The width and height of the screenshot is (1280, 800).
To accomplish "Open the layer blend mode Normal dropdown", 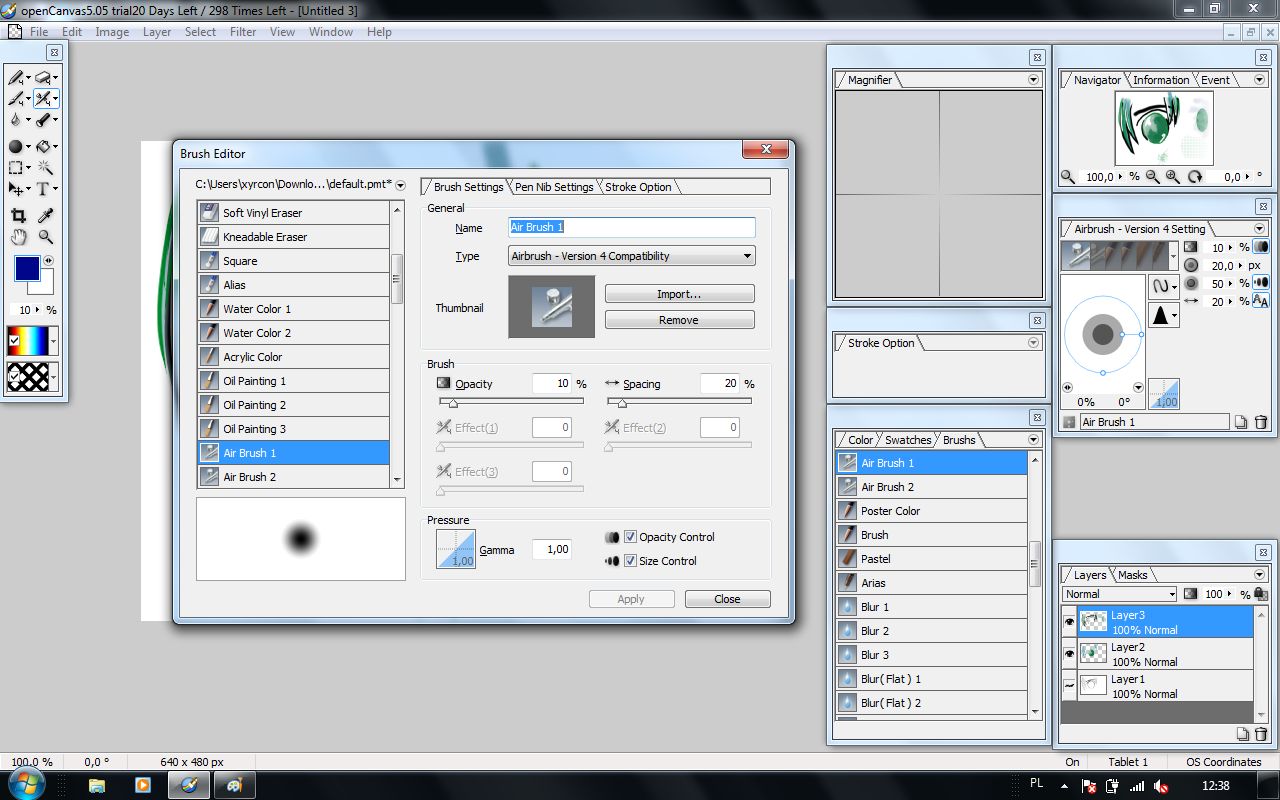I will click(1119, 594).
